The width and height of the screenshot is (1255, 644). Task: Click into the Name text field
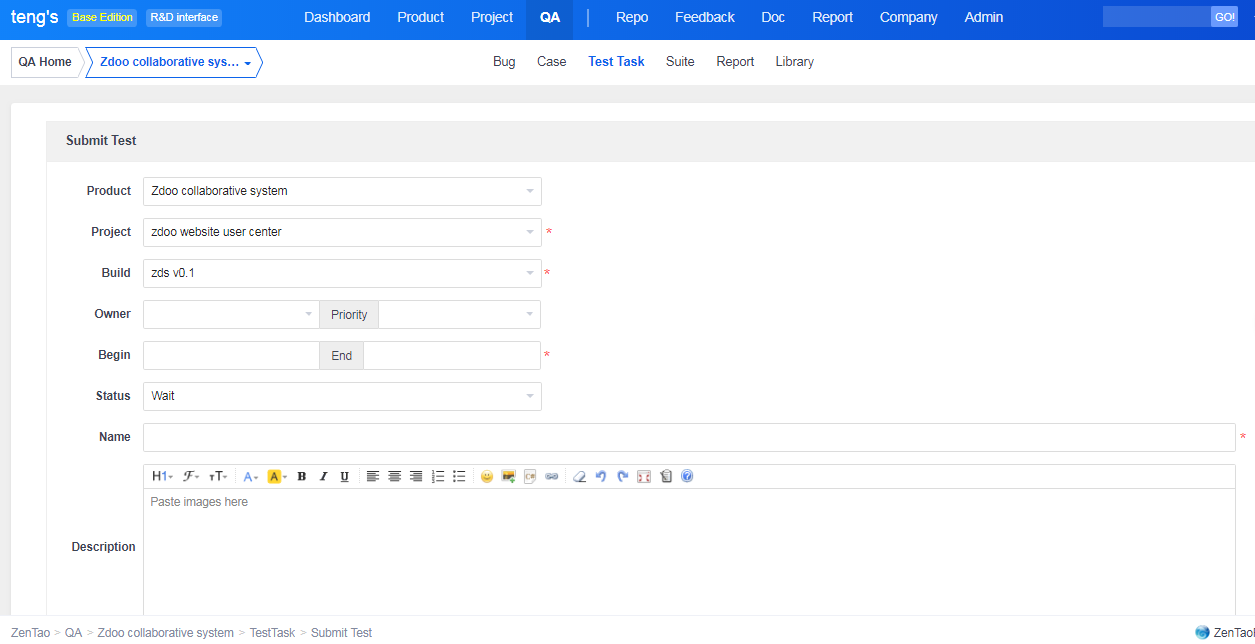point(688,438)
